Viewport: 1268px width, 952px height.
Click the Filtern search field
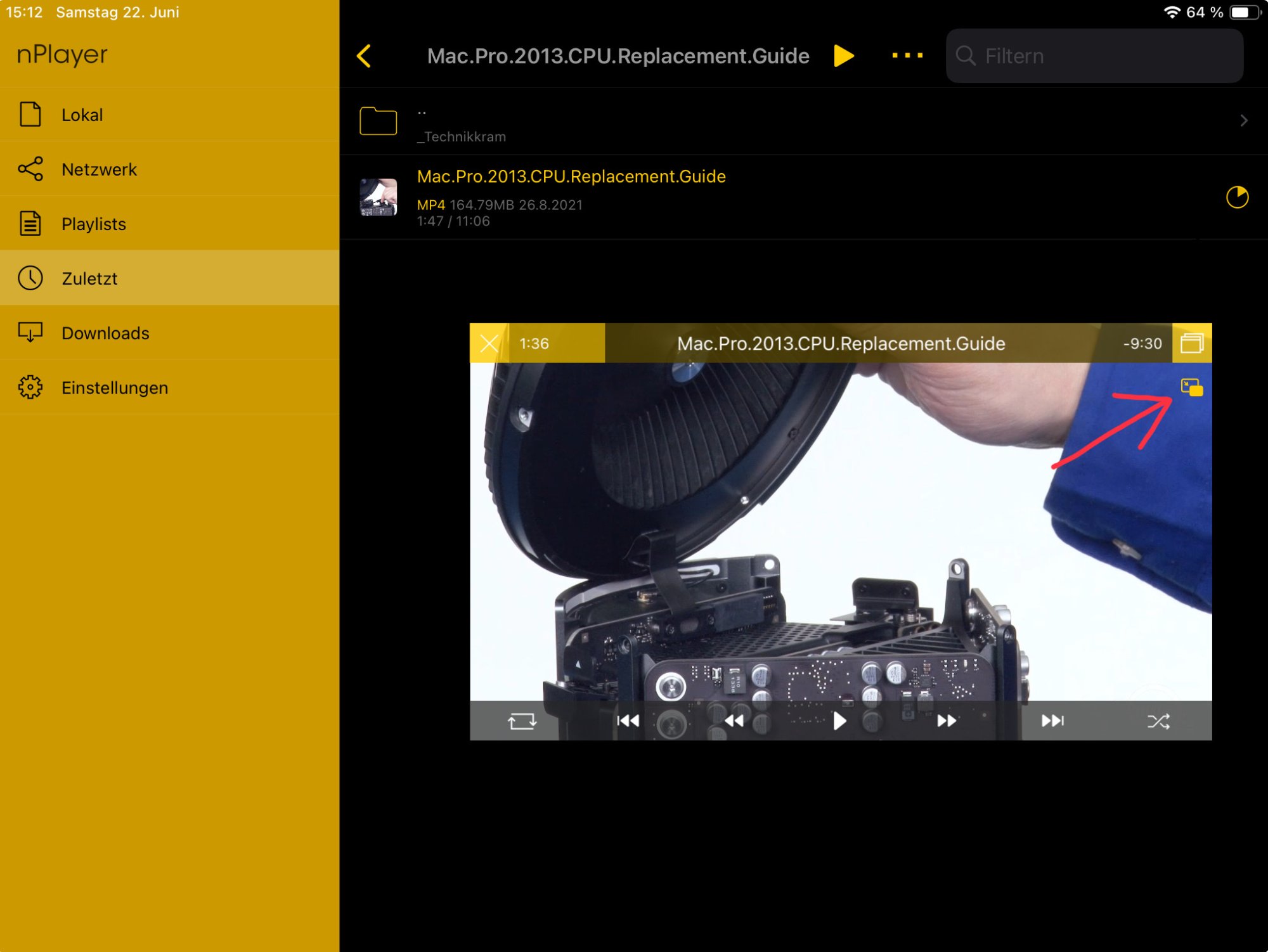click(1094, 56)
